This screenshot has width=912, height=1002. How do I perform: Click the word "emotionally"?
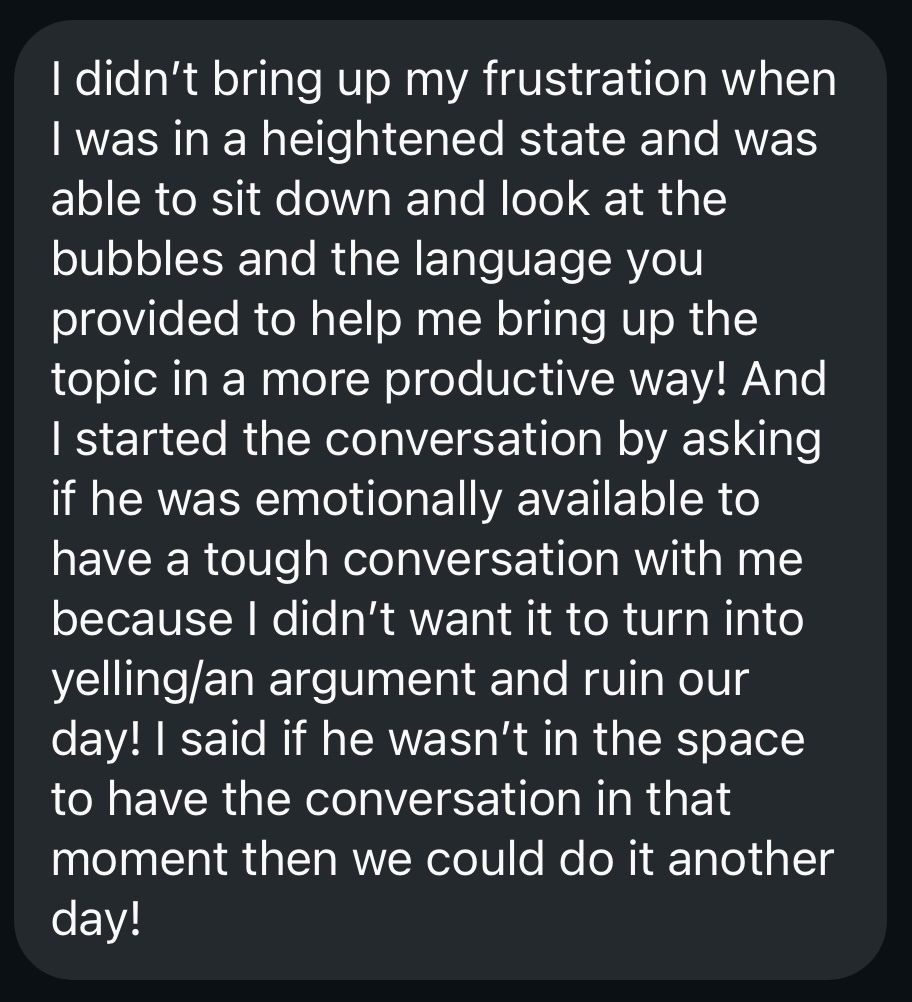366,500
